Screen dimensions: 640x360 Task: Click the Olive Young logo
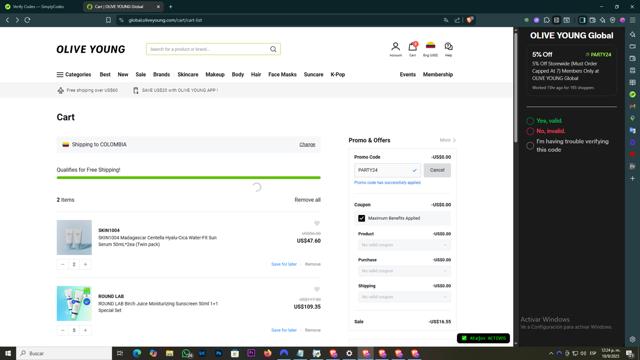[91, 49]
